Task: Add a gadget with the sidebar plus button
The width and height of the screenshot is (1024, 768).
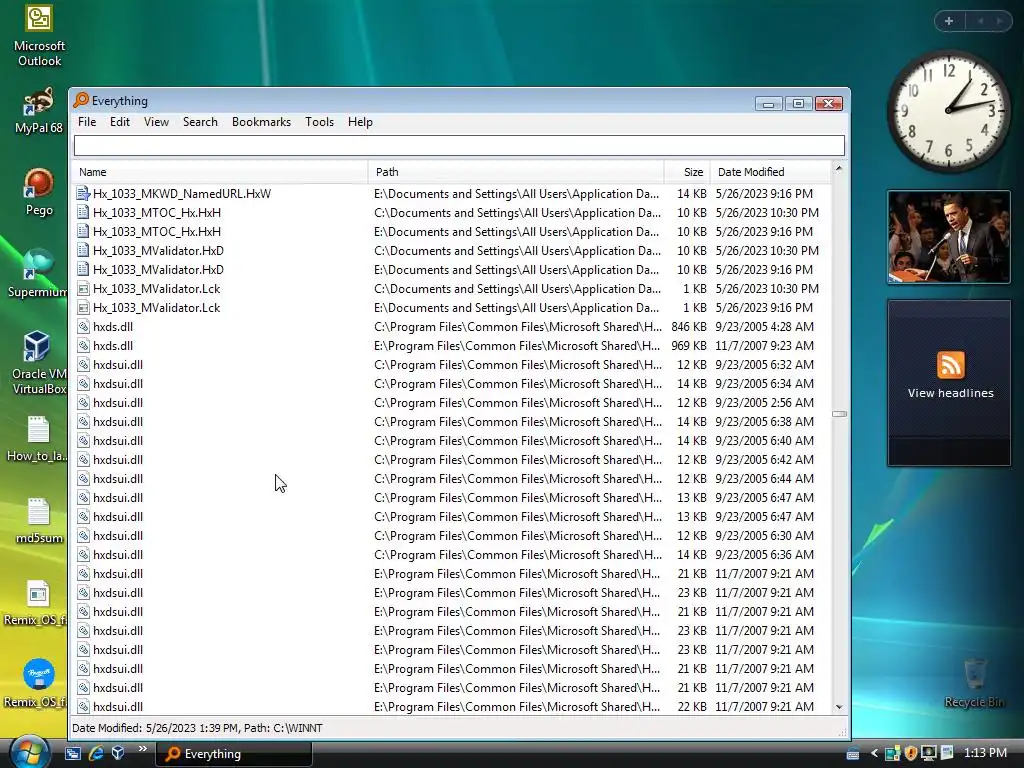Action: click(949, 21)
